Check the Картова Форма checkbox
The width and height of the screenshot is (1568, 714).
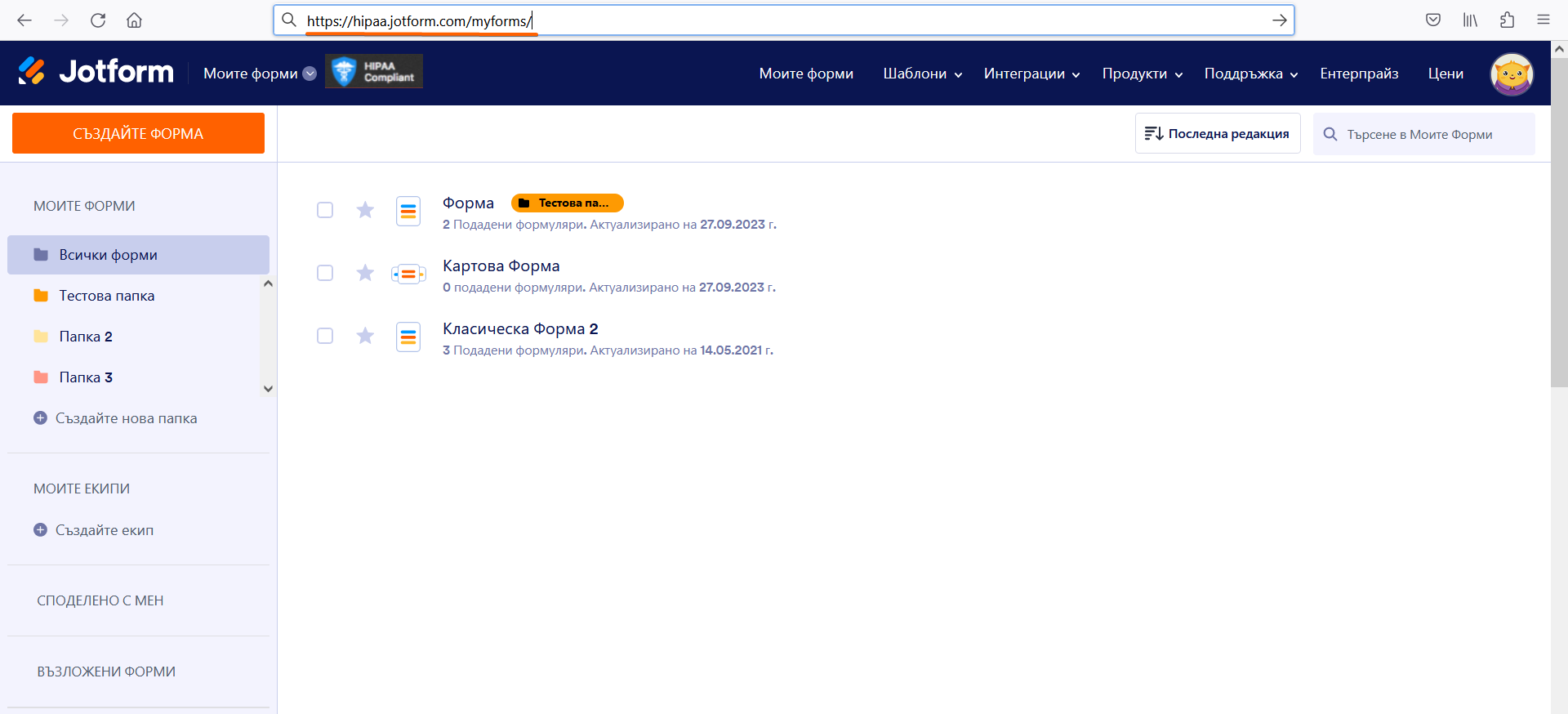click(x=325, y=273)
